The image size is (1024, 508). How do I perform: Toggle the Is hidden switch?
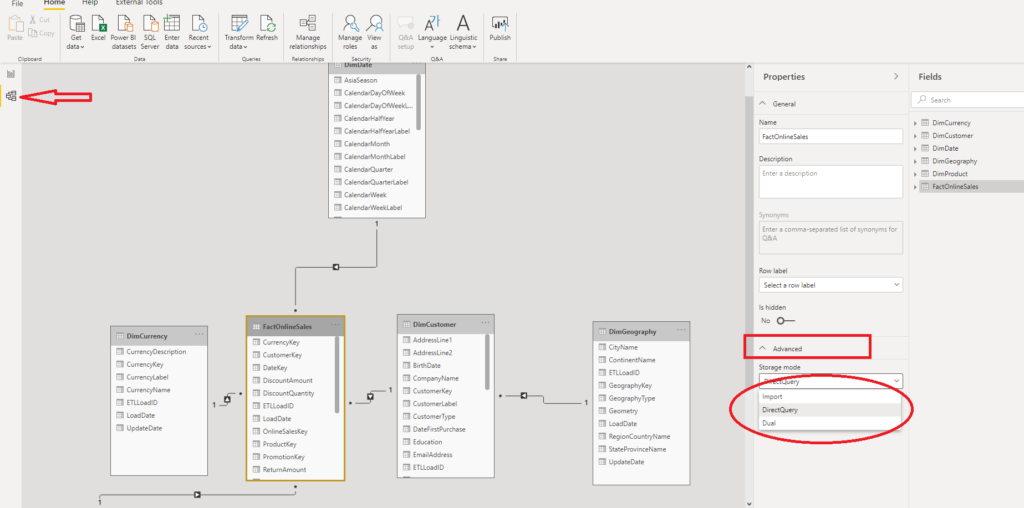pos(786,321)
